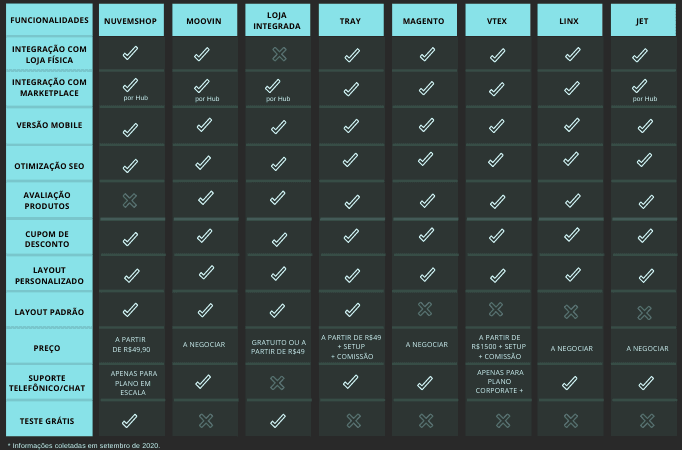This screenshot has height=450, width=682.
Task: Click the Linx checkmark for Cupom de Desconto
Action: tap(572, 235)
